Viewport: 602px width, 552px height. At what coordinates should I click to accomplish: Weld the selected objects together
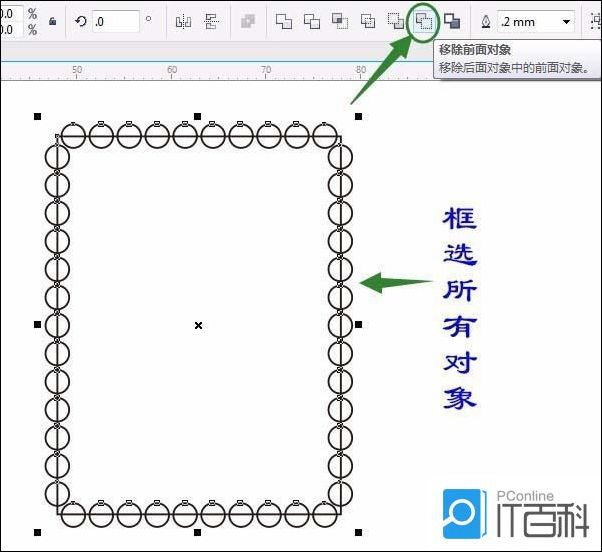(x=284, y=21)
